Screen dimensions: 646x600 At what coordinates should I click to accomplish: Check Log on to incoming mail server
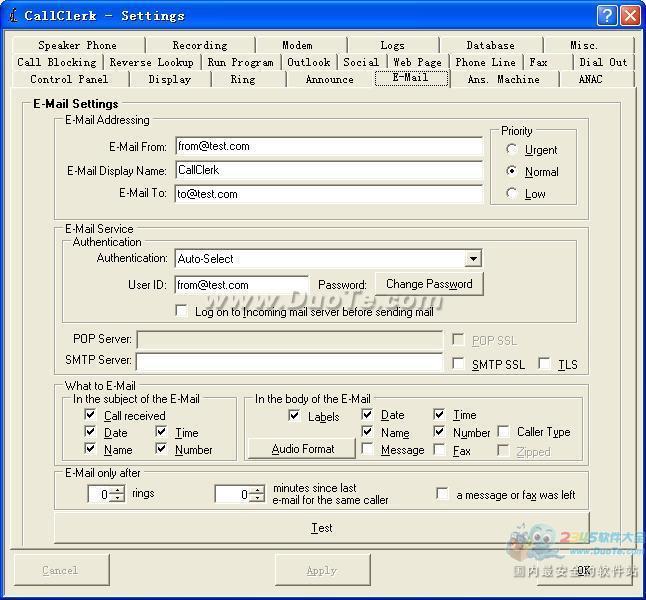tap(181, 312)
